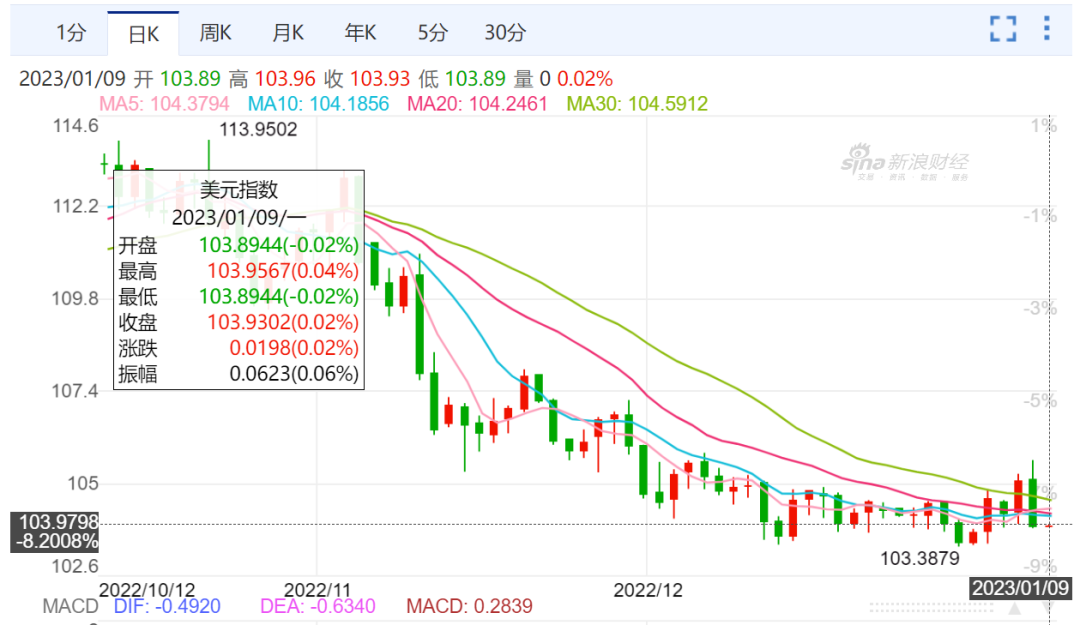Click the 2022/11 date axis label
The image size is (1080, 625).
click(x=318, y=591)
